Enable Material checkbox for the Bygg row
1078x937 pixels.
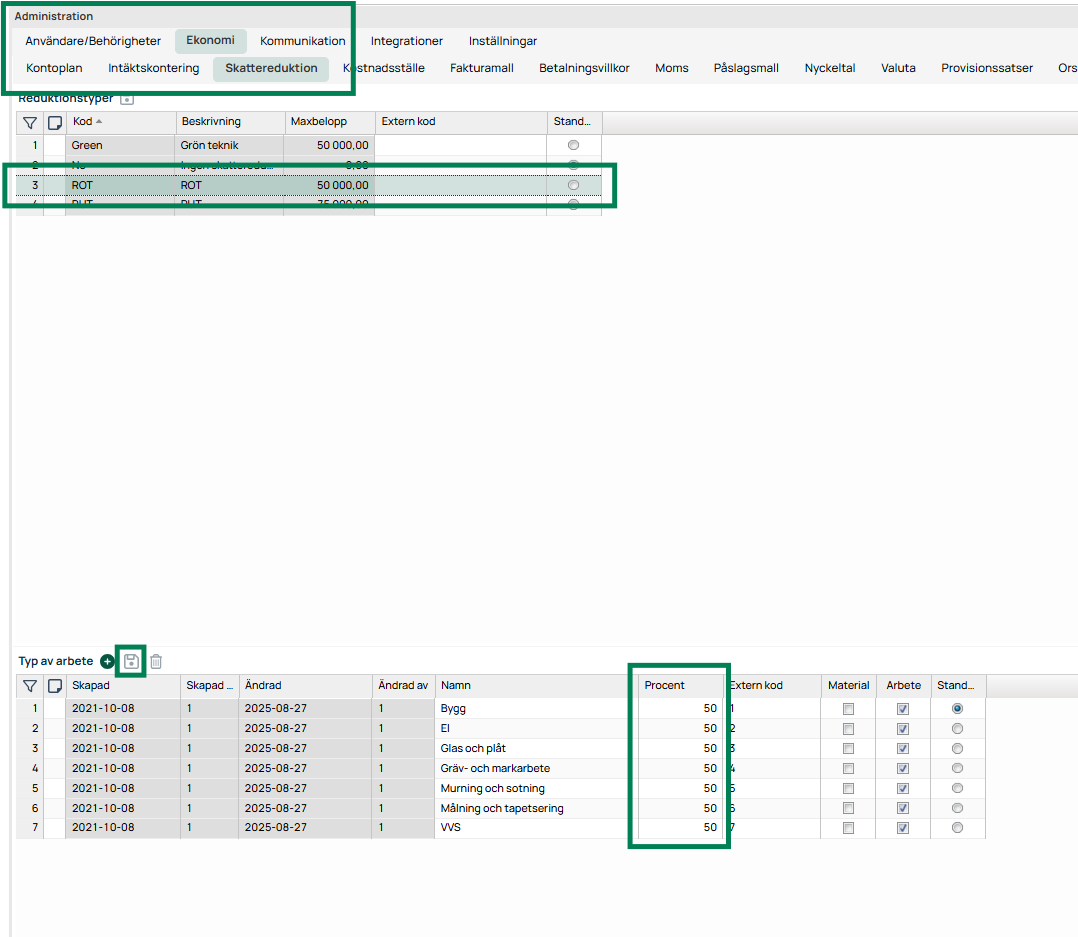(848, 708)
